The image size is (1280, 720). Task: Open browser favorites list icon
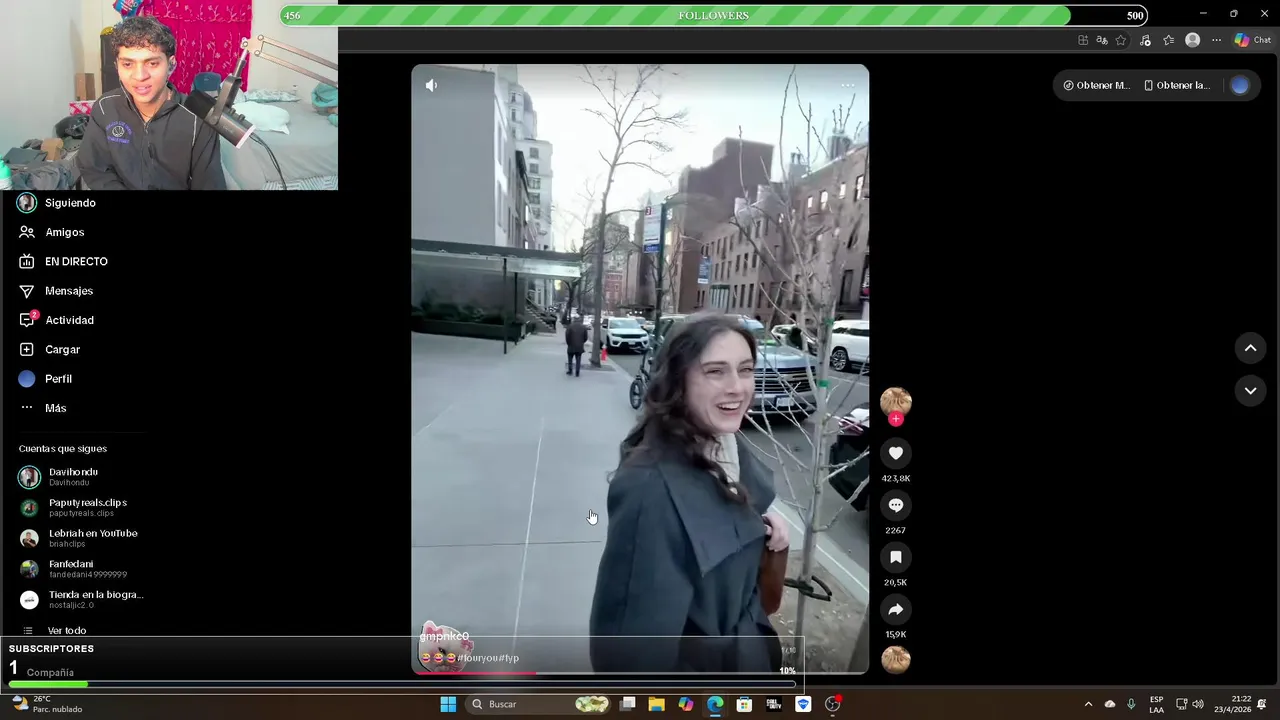(1168, 40)
